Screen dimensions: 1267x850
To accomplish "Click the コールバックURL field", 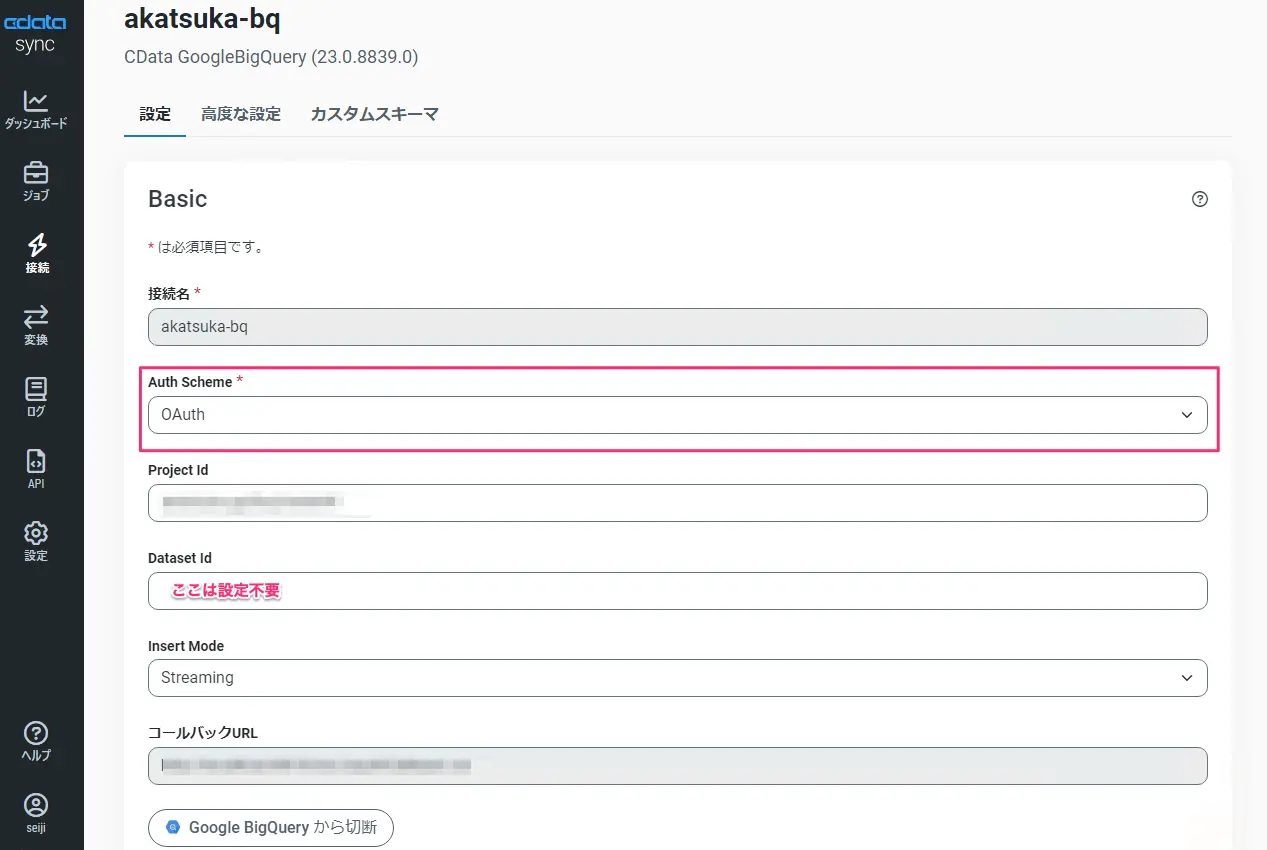I will tap(677, 766).
